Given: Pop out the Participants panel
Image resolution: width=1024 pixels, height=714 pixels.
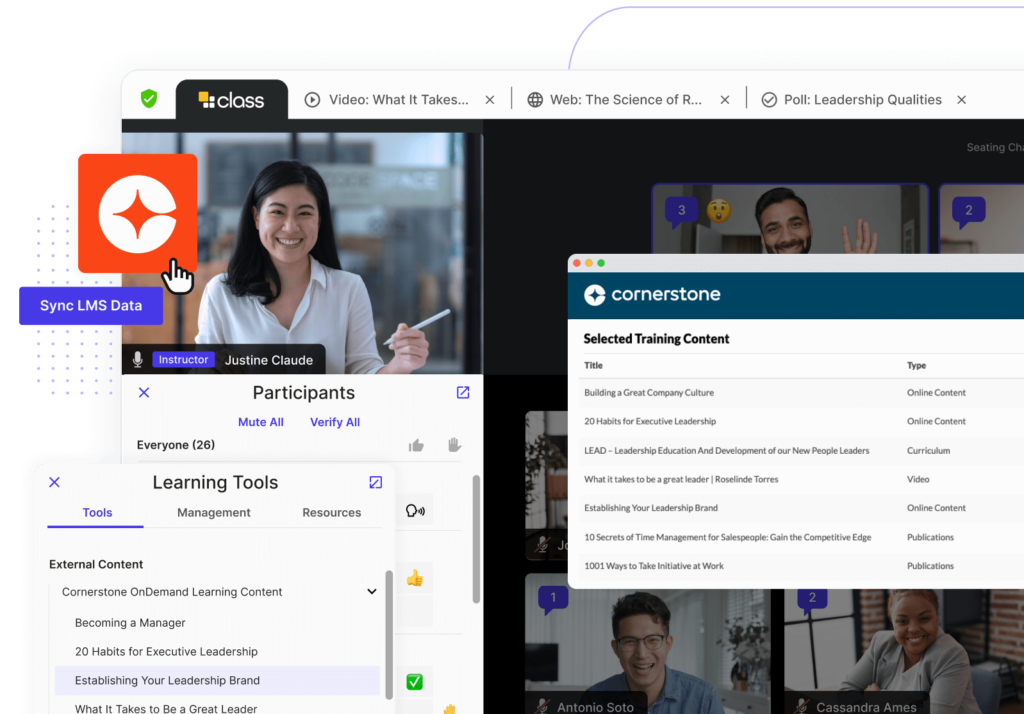Looking at the screenshot, I should pos(462,392).
